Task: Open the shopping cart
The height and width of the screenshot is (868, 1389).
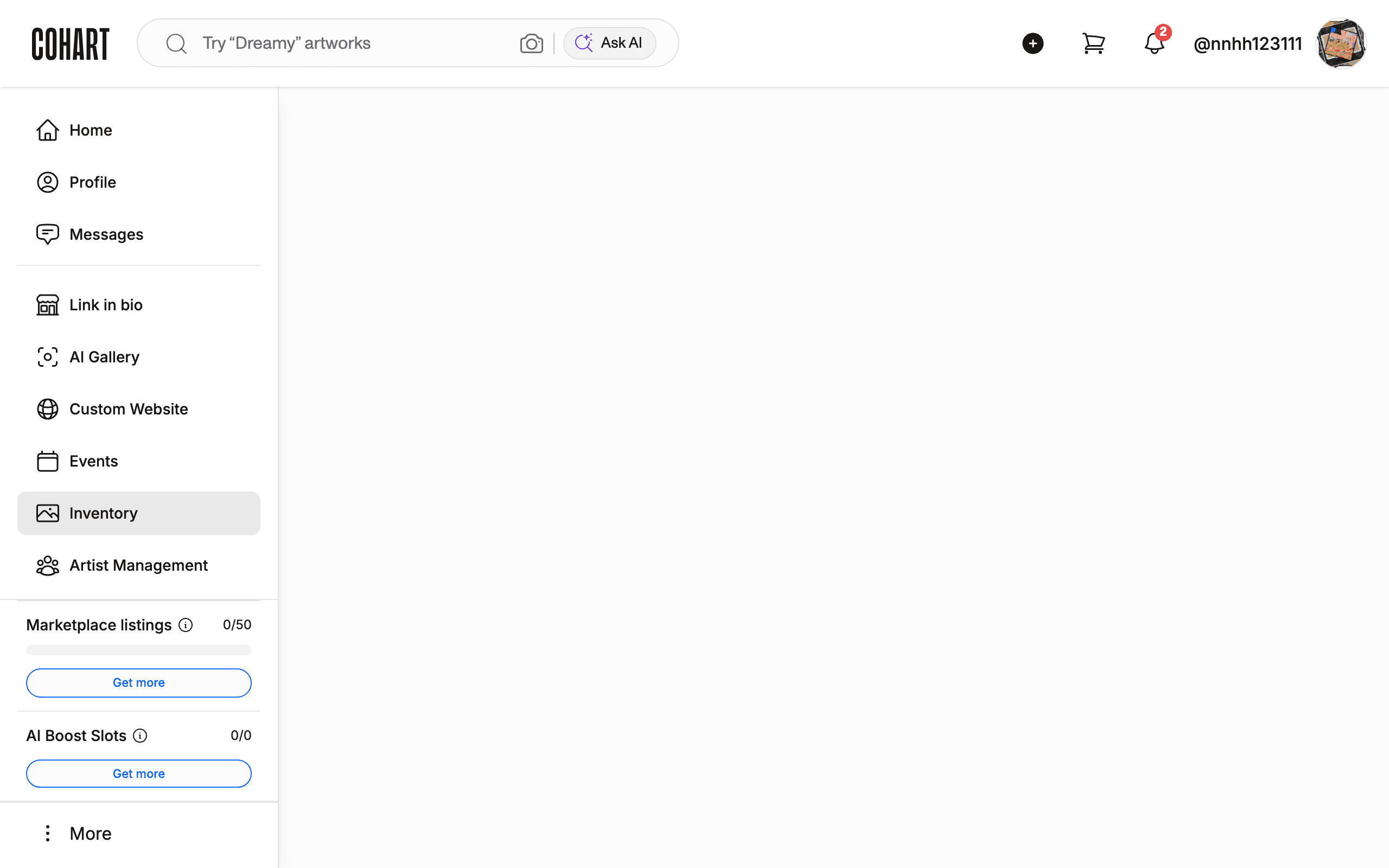Action: (x=1093, y=43)
